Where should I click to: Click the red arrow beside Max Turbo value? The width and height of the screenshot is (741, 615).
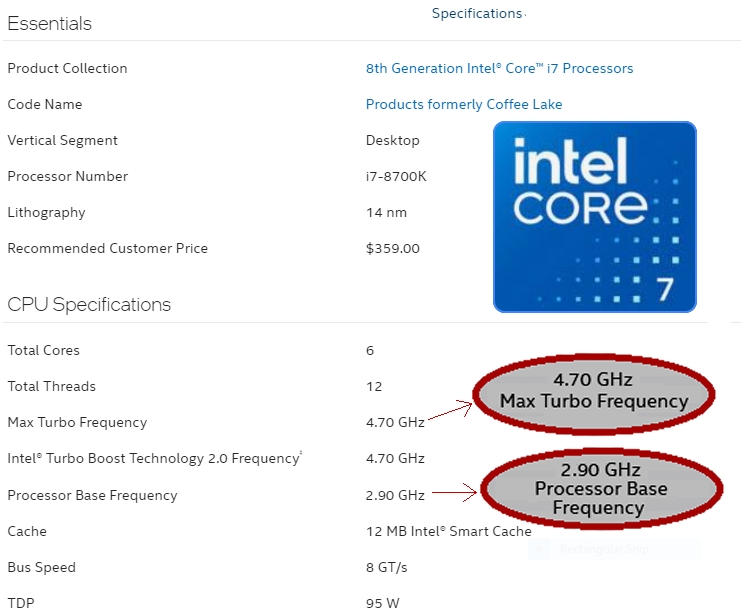point(450,409)
